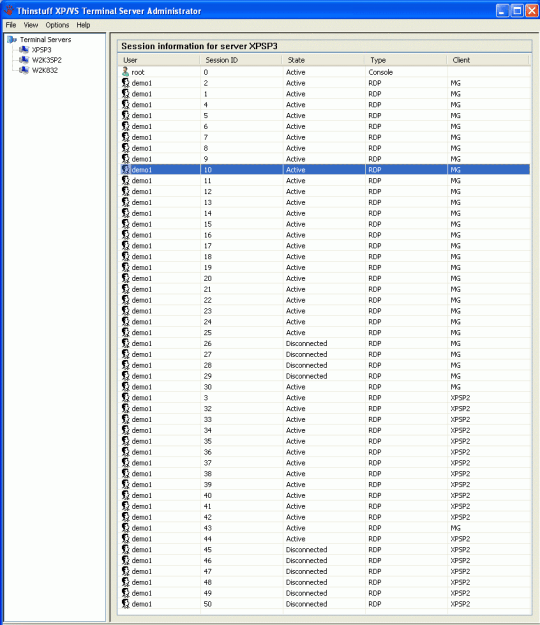Click the W2K832 server computer icon

point(24,70)
